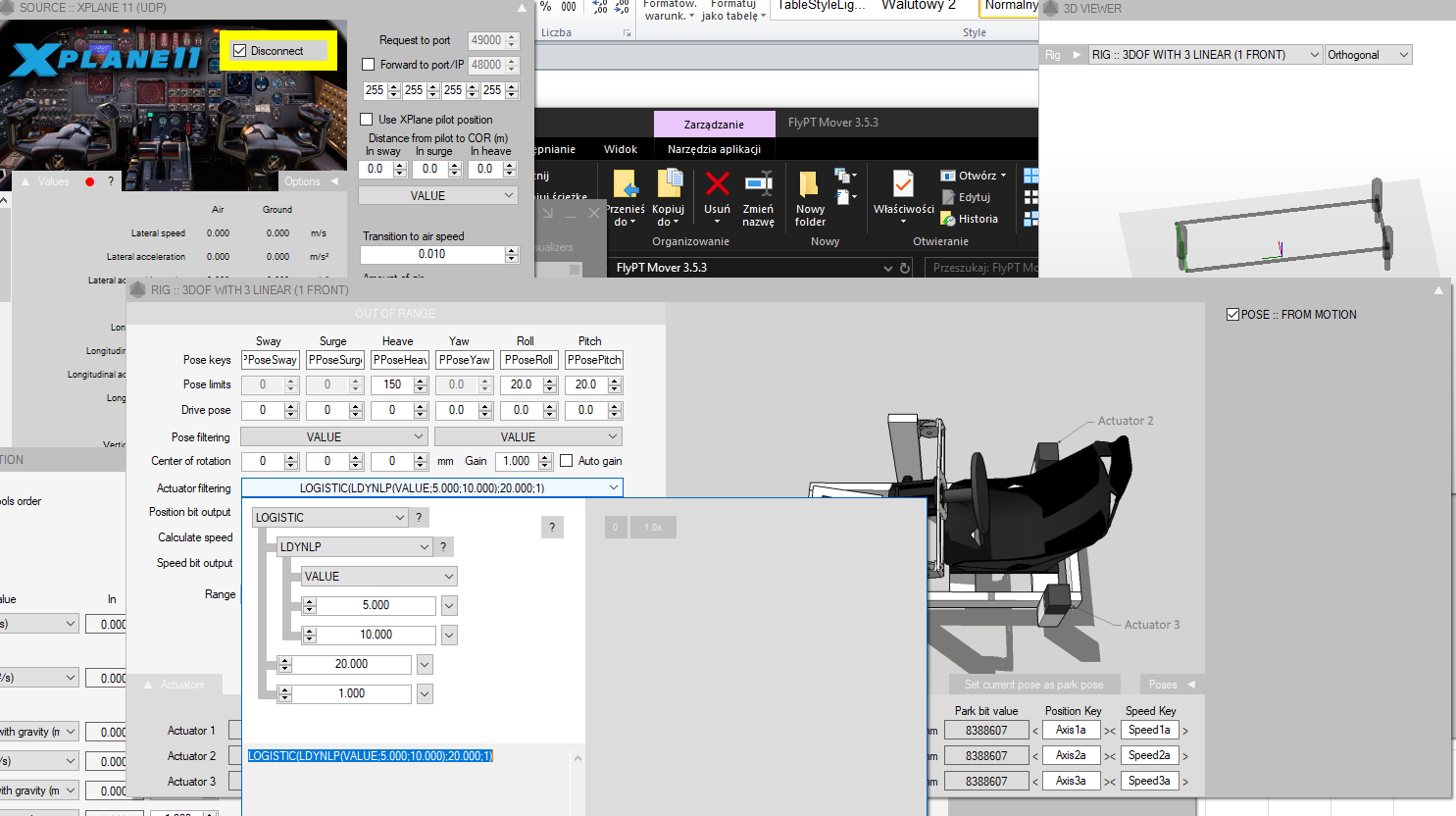
Task: Open the LOGISTIC function dropdown
Action: pos(329,518)
